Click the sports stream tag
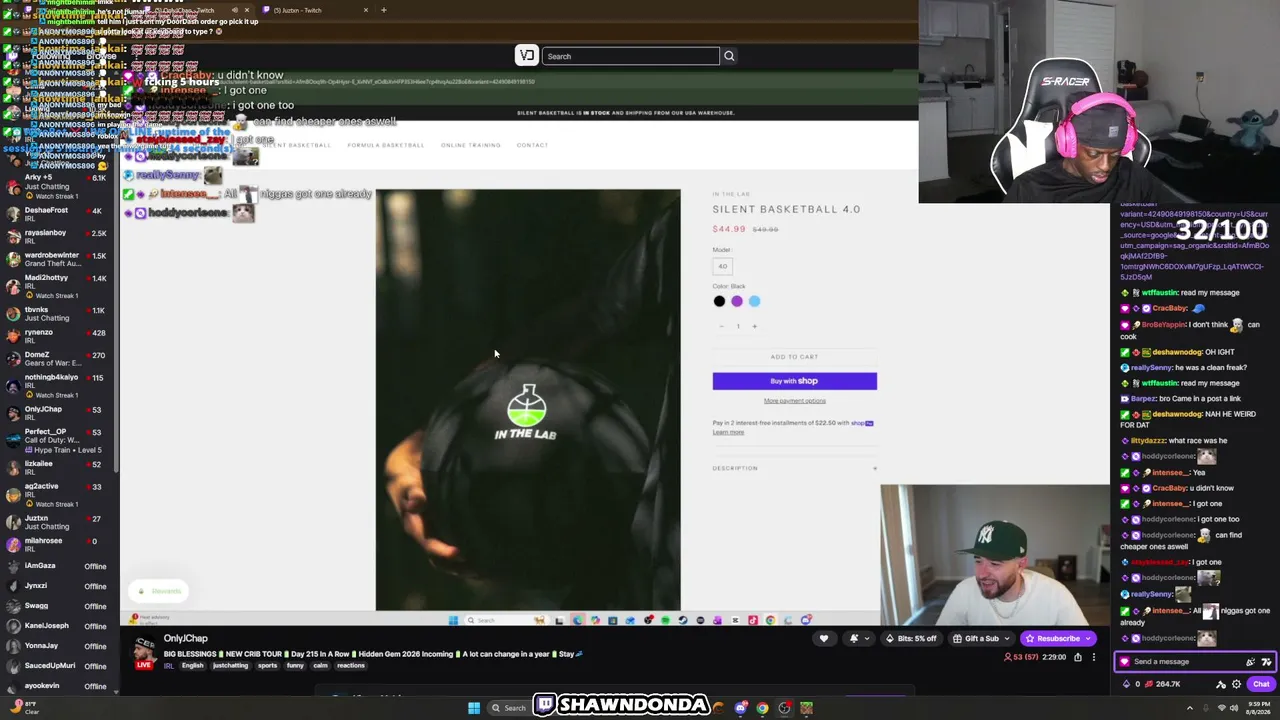 click(268, 666)
